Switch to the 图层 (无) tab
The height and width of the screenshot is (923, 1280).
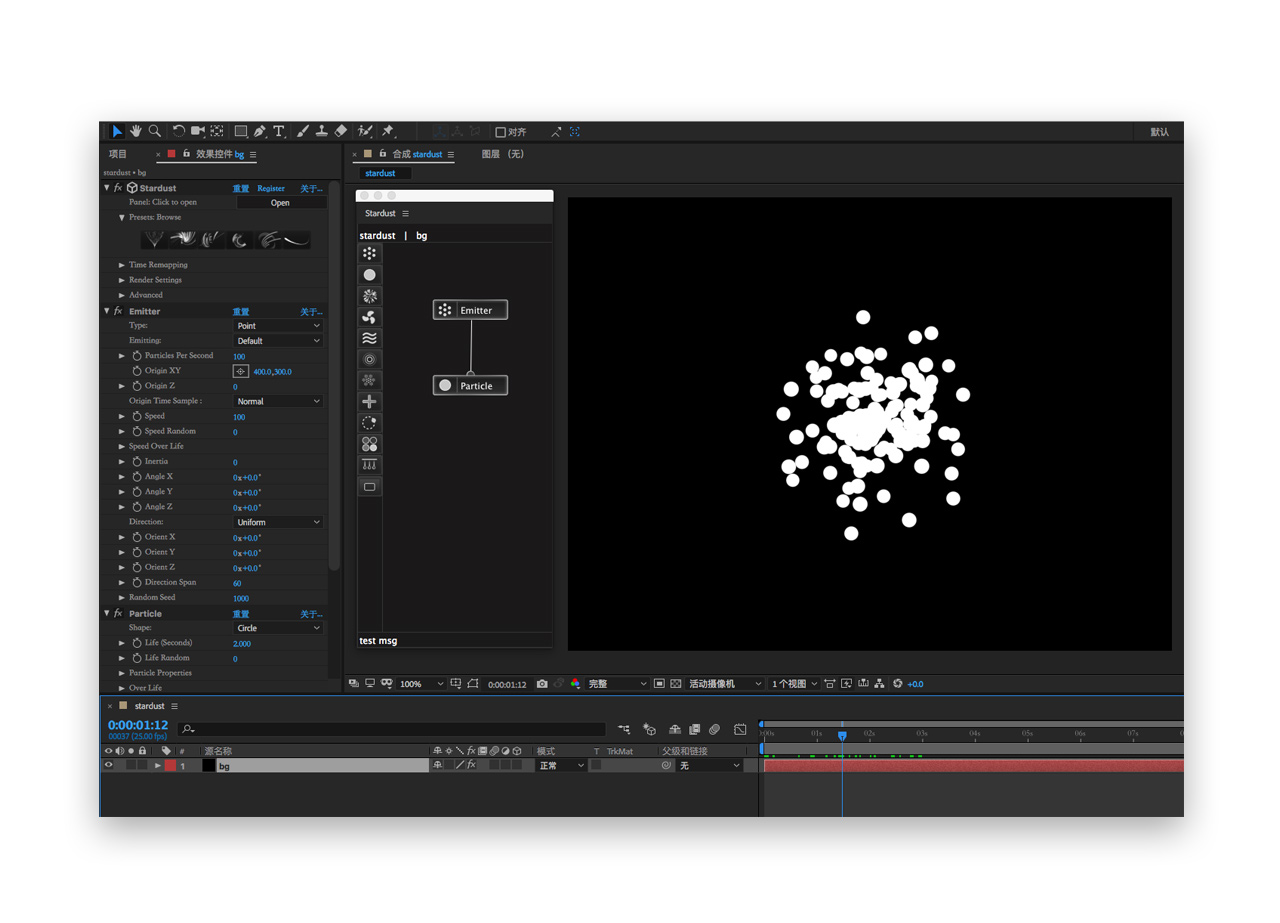[502, 154]
